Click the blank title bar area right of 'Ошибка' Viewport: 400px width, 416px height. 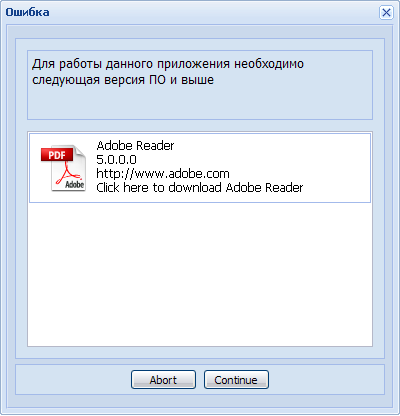tap(213, 12)
